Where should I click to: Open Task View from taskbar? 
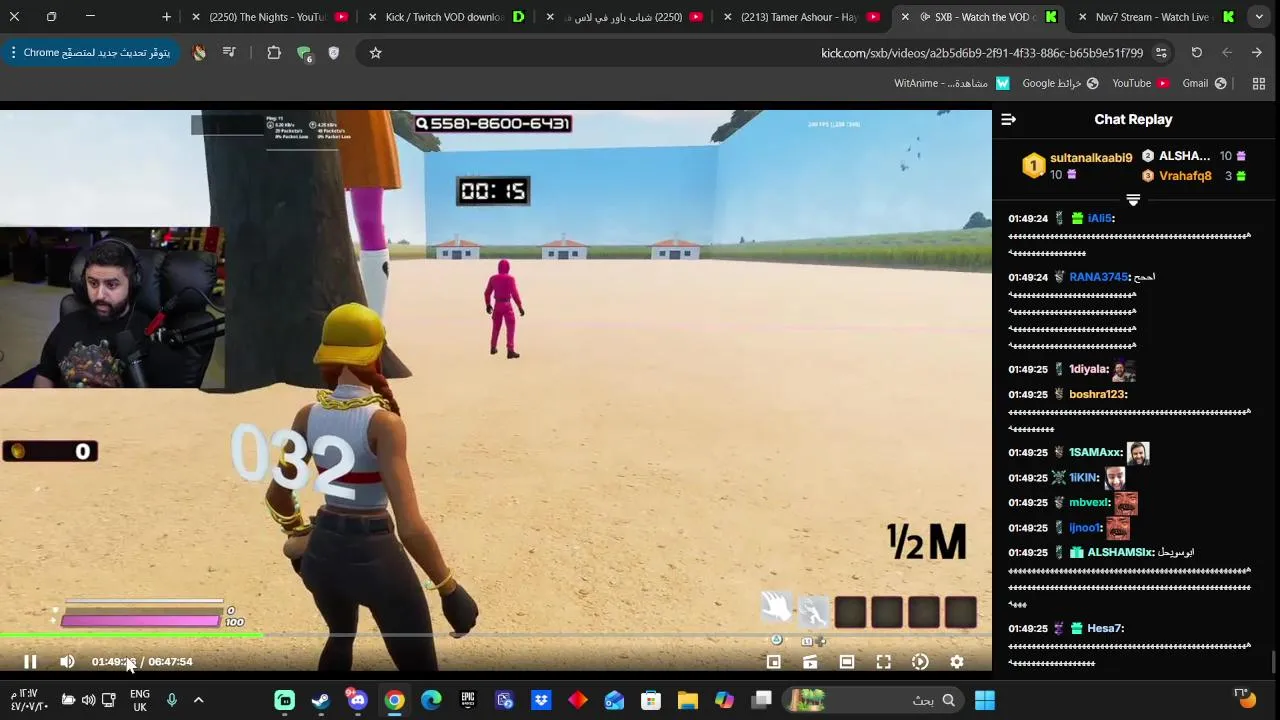(x=762, y=700)
